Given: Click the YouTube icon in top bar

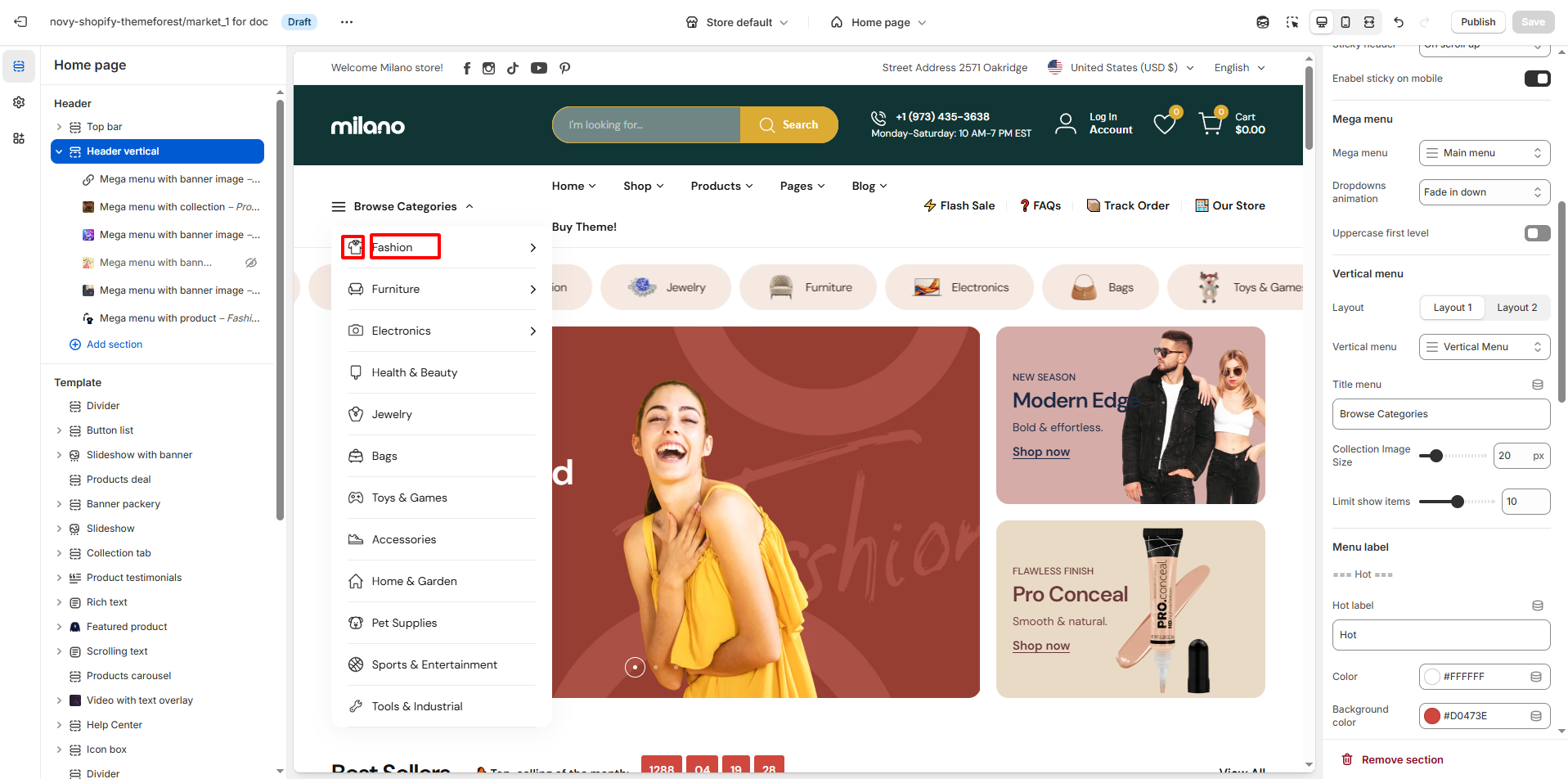Looking at the screenshot, I should click(538, 68).
